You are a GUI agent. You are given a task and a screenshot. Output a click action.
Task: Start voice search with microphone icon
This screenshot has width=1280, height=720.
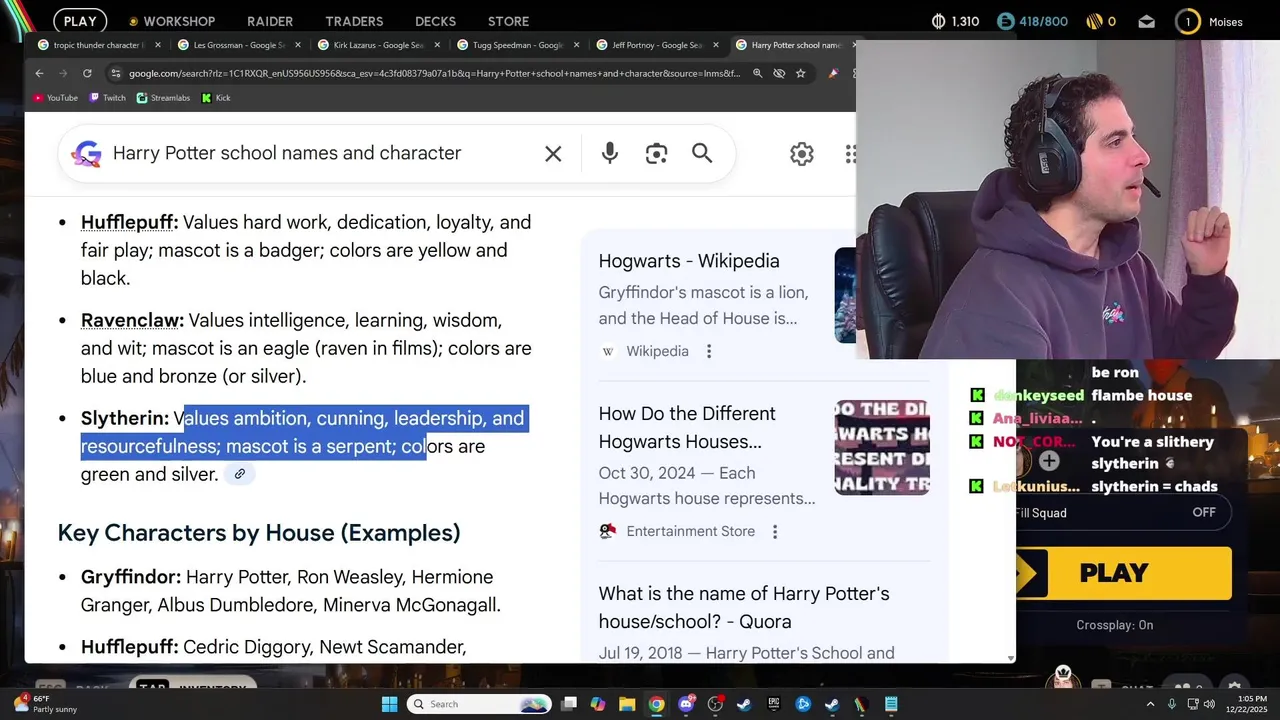point(610,153)
